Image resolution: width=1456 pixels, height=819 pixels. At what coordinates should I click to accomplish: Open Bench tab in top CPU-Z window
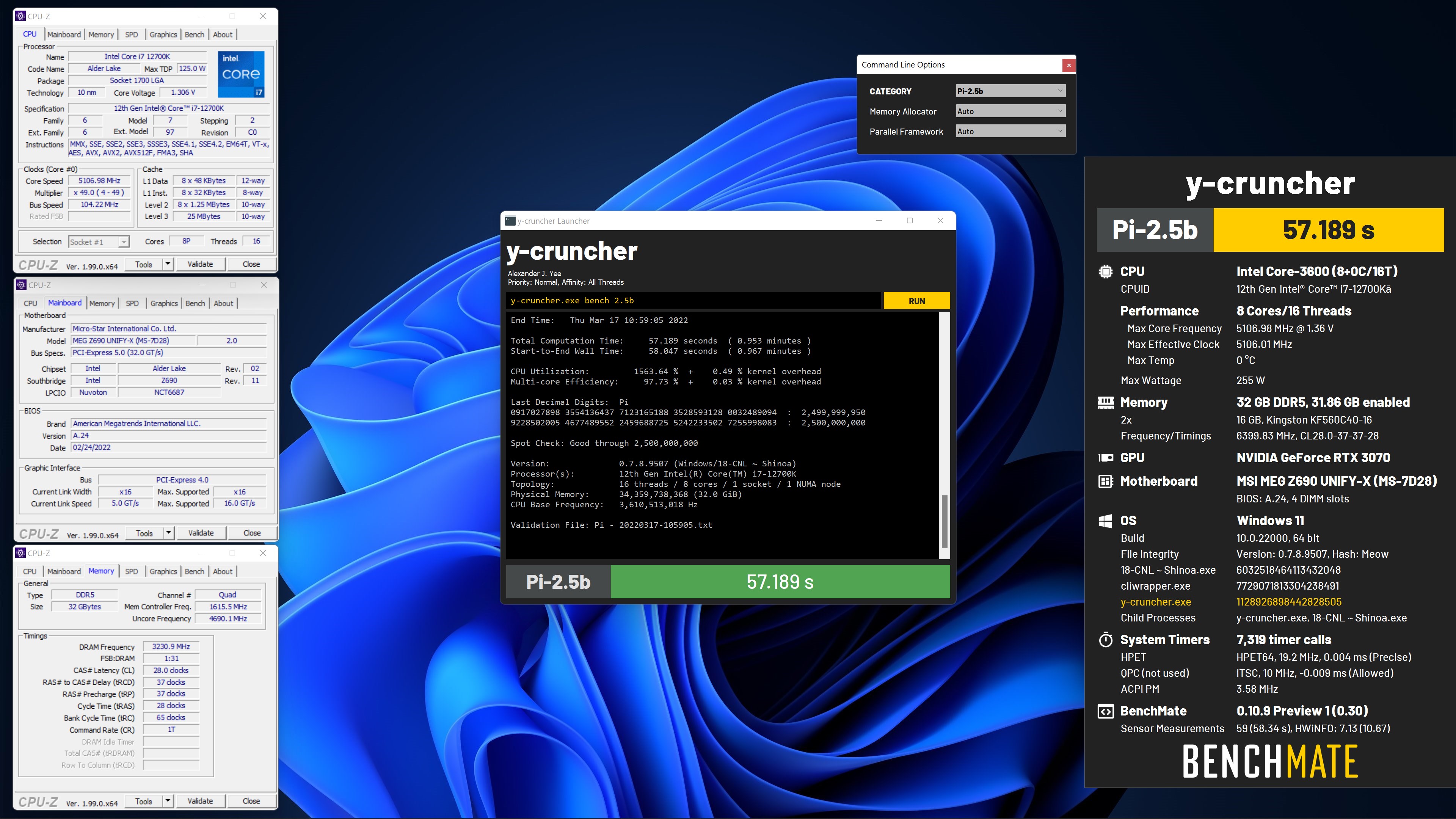(195, 35)
